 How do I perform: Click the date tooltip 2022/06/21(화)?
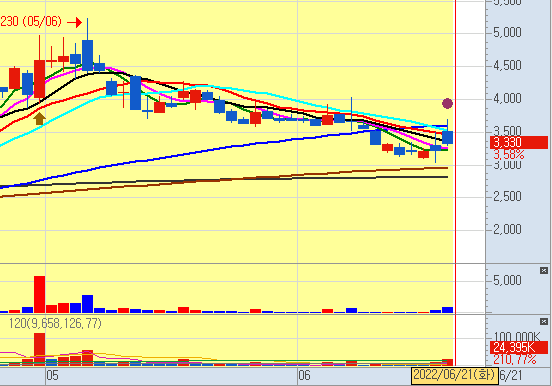pyautogui.click(x=454, y=375)
